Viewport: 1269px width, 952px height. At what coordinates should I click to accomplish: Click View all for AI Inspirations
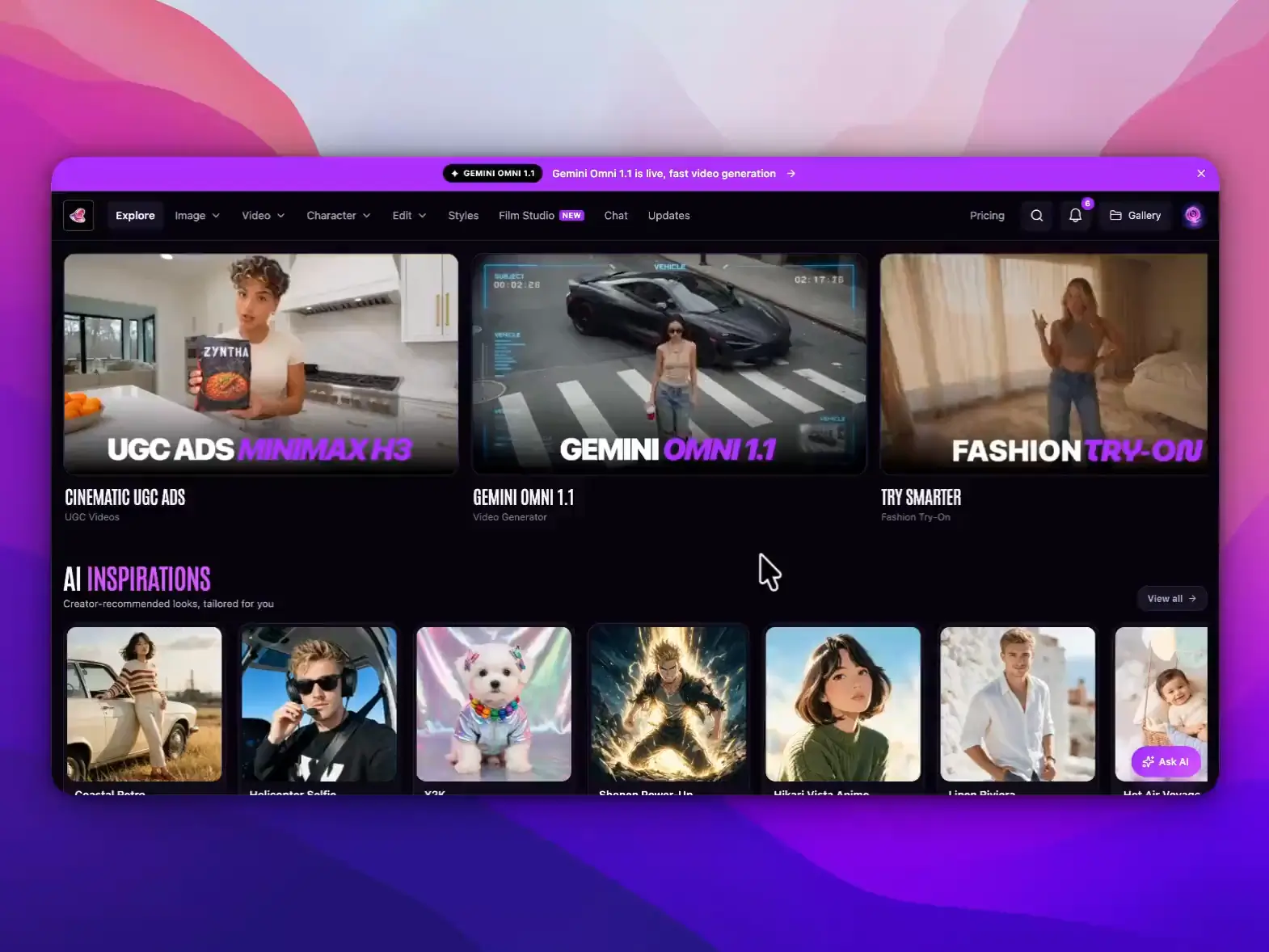pyautogui.click(x=1171, y=599)
